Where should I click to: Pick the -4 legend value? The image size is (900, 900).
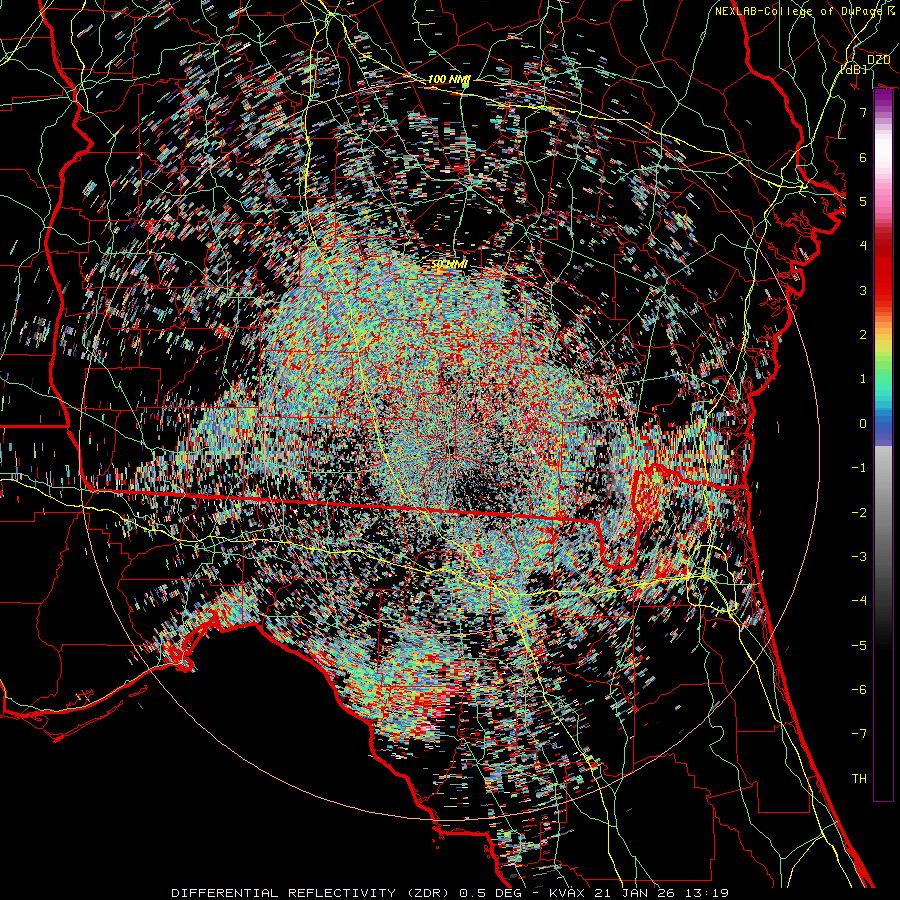859,601
